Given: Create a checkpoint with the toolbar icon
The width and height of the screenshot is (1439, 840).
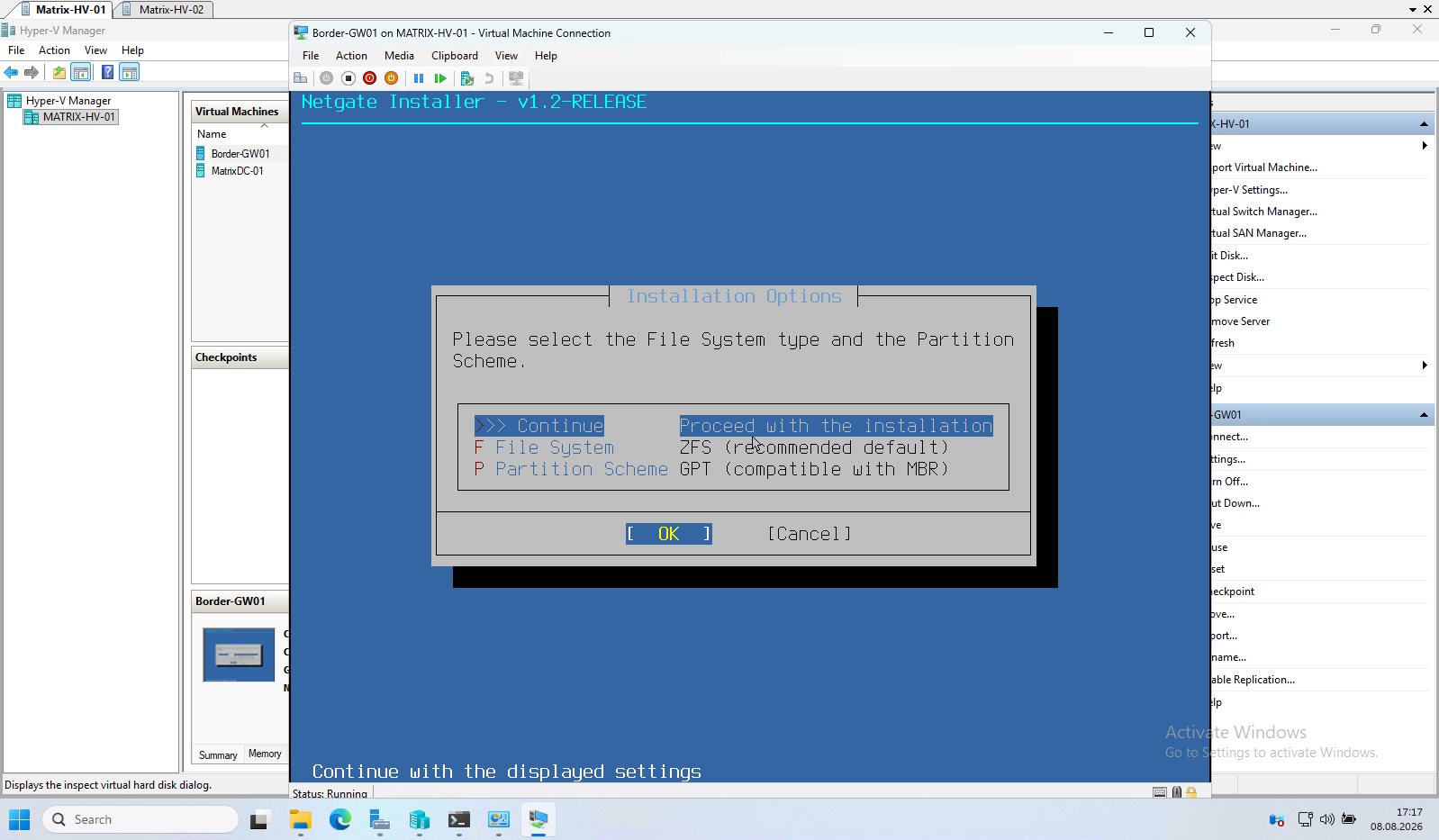Looking at the screenshot, I should 466,78.
